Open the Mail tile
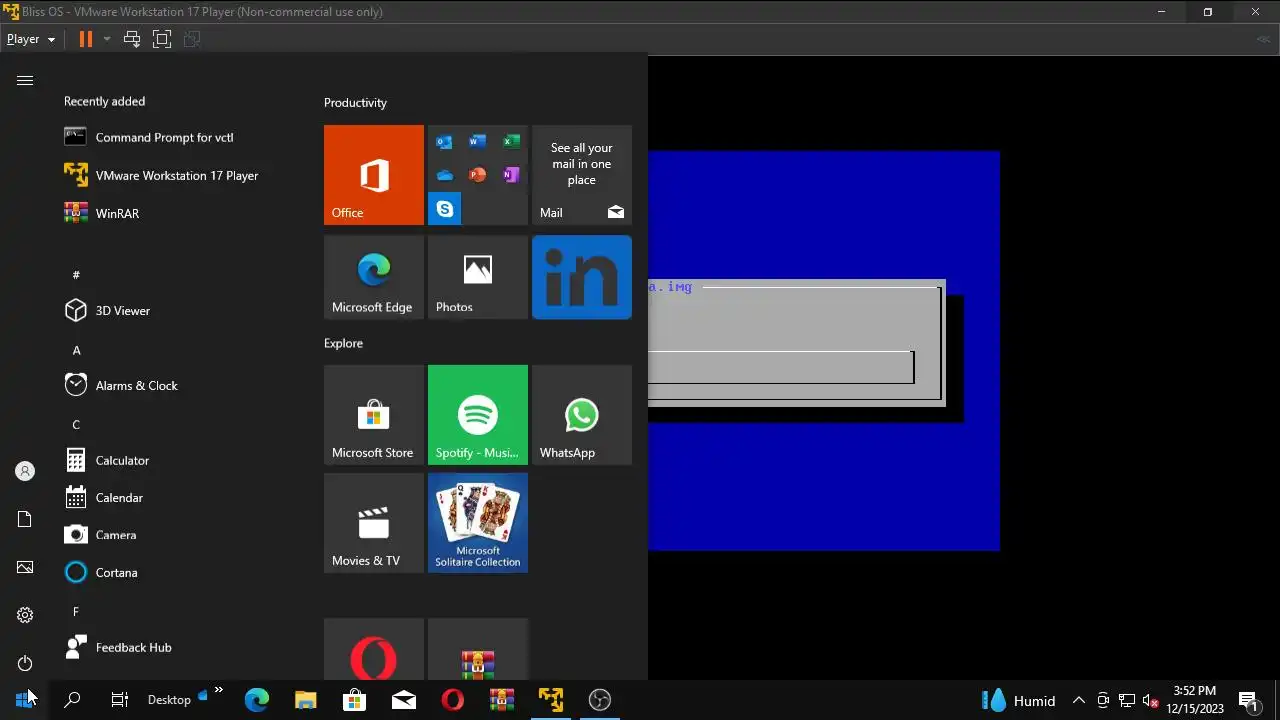Screen dimensions: 1280x720 [x=582, y=175]
